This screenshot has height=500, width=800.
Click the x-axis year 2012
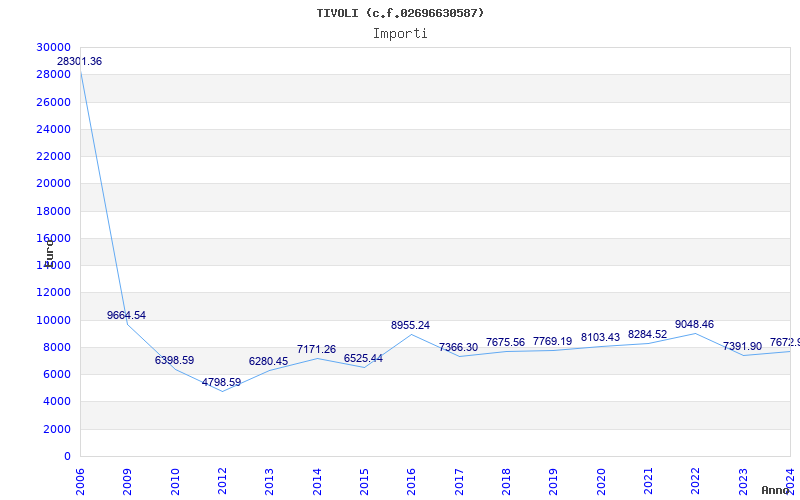click(222, 481)
